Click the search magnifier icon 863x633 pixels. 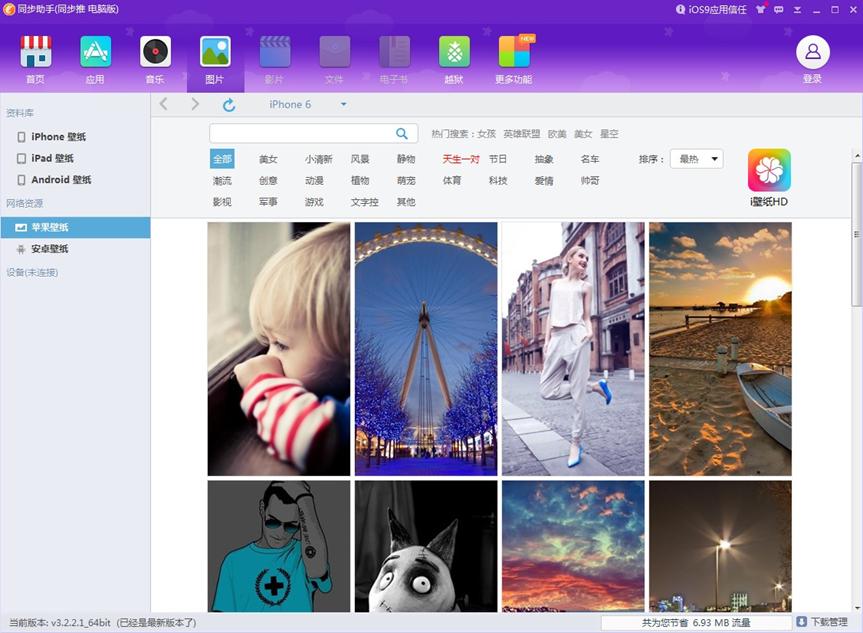coord(402,134)
